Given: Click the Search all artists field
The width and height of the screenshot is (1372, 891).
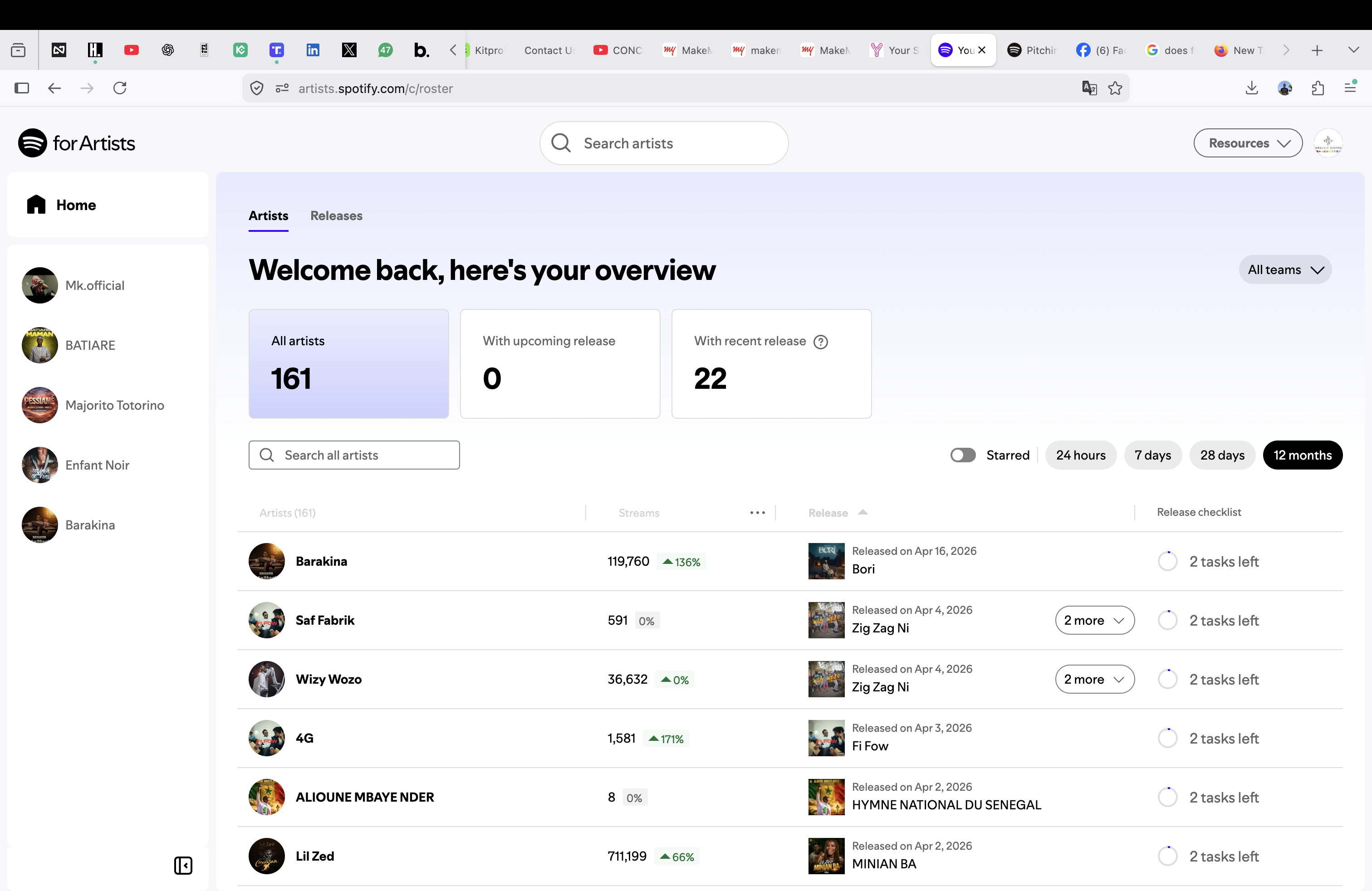Looking at the screenshot, I should [354, 455].
